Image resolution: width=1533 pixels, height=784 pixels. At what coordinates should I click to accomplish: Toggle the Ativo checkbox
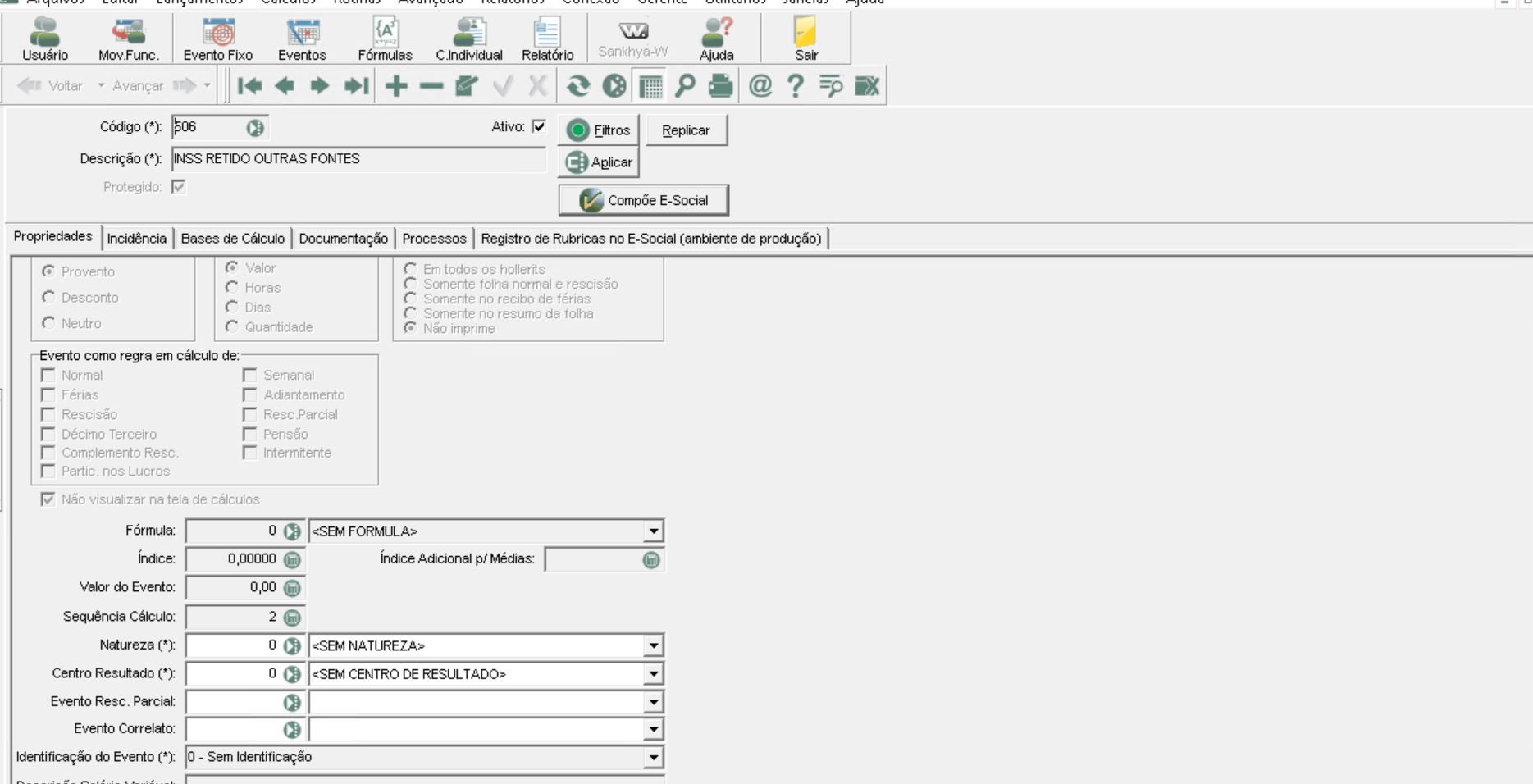coord(539,126)
